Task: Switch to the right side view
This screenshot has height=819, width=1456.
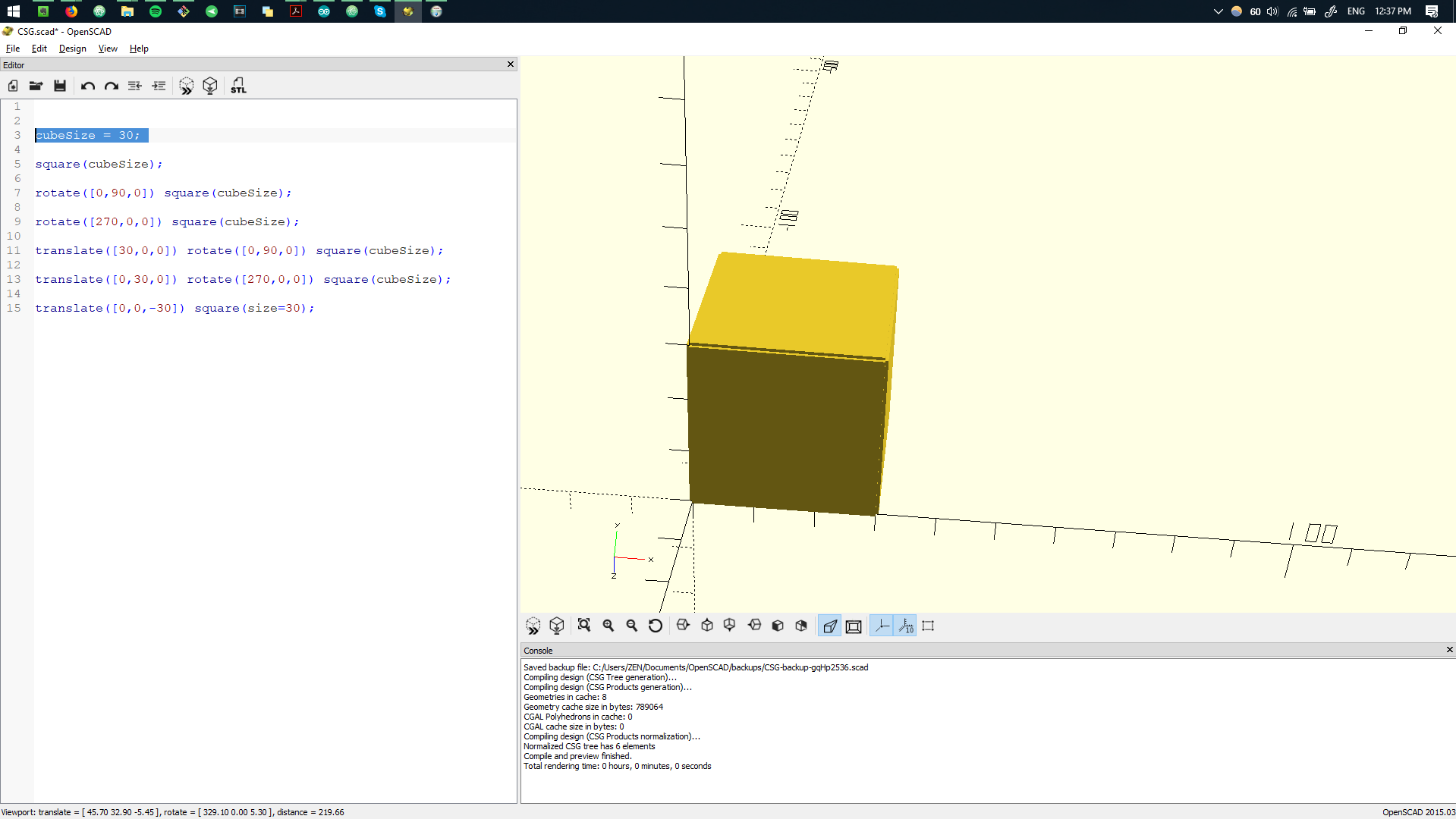Action: 683,626
